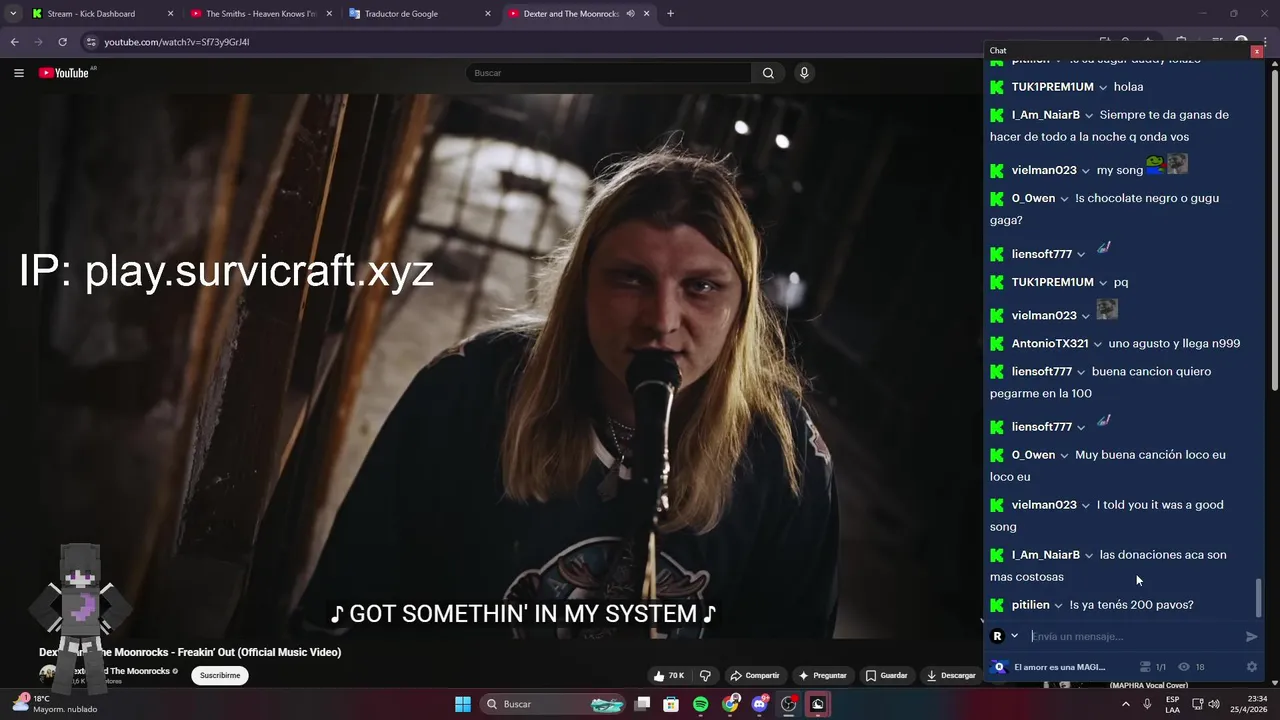Focus the 'Envía un mensaje' chat box

point(1135,636)
